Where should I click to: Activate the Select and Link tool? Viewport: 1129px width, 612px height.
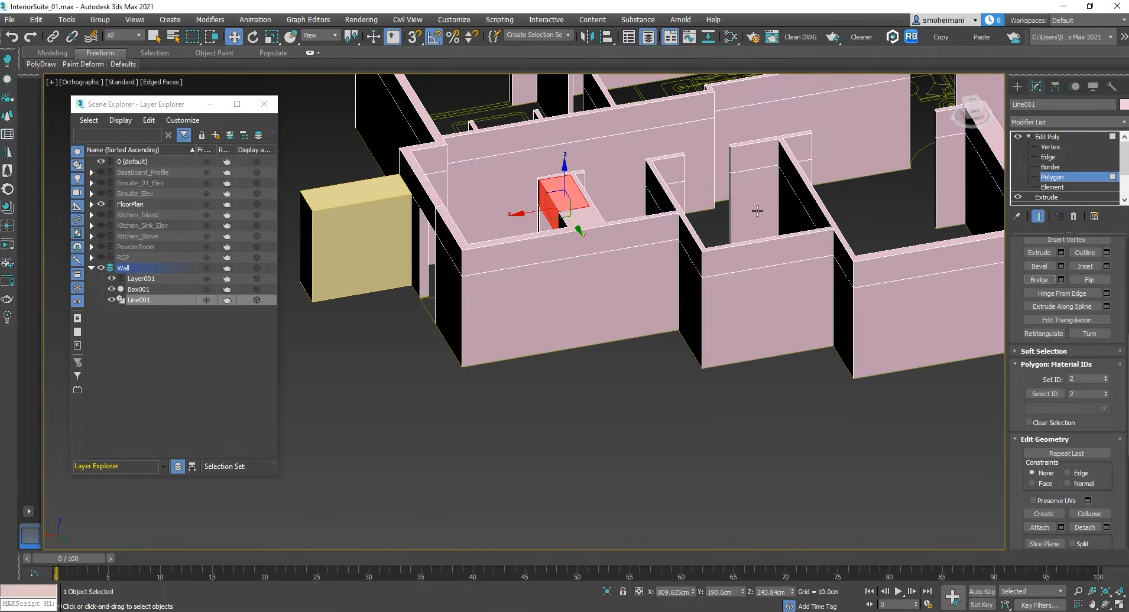(53, 36)
